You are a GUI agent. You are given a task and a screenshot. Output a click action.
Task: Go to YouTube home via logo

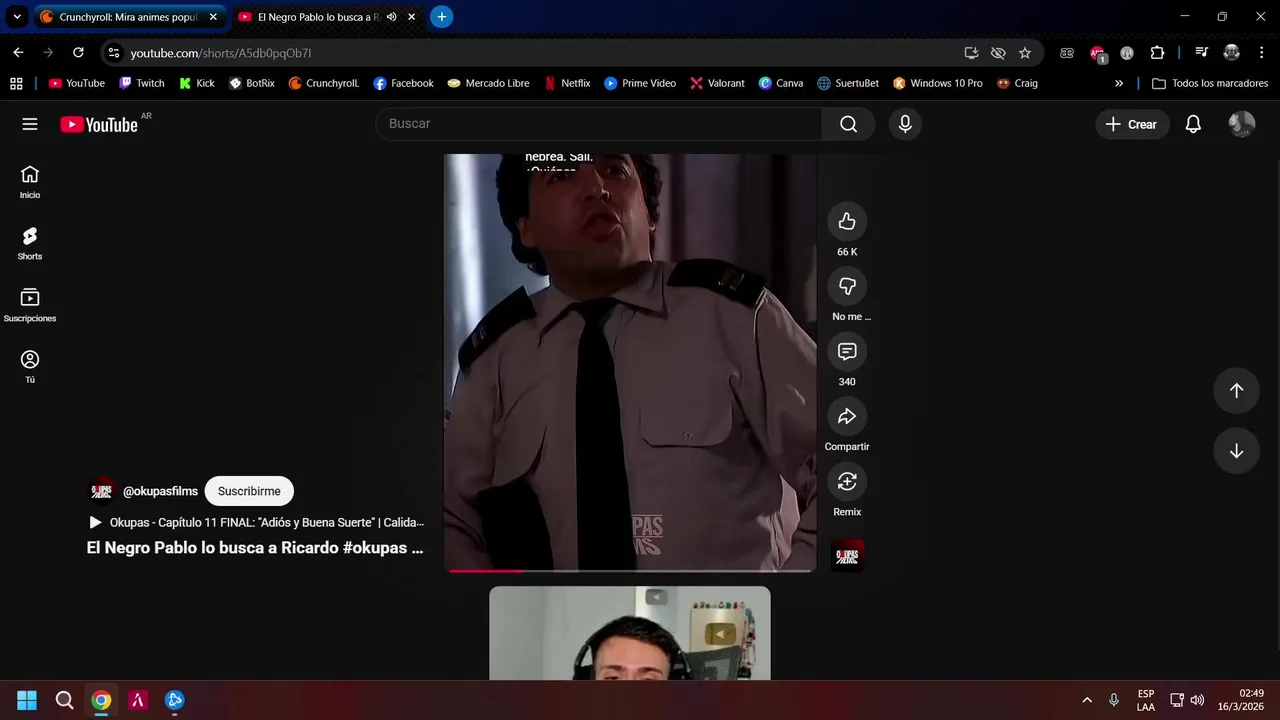coord(99,124)
